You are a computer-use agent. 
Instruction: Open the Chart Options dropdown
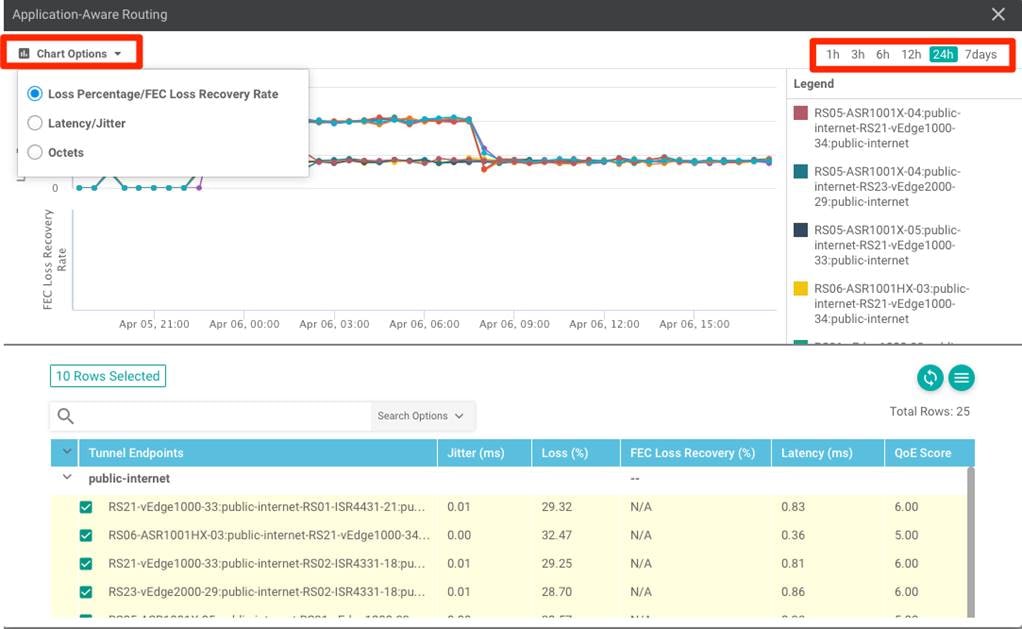(x=70, y=53)
